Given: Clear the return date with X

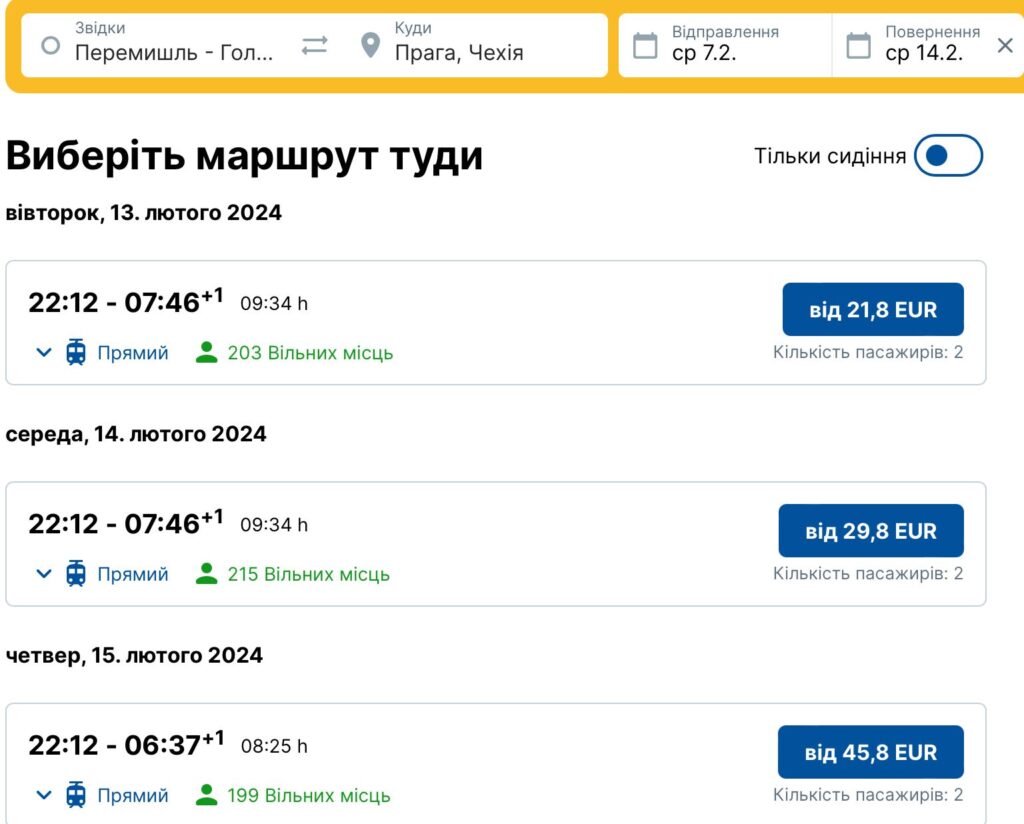Looking at the screenshot, I should [1005, 45].
